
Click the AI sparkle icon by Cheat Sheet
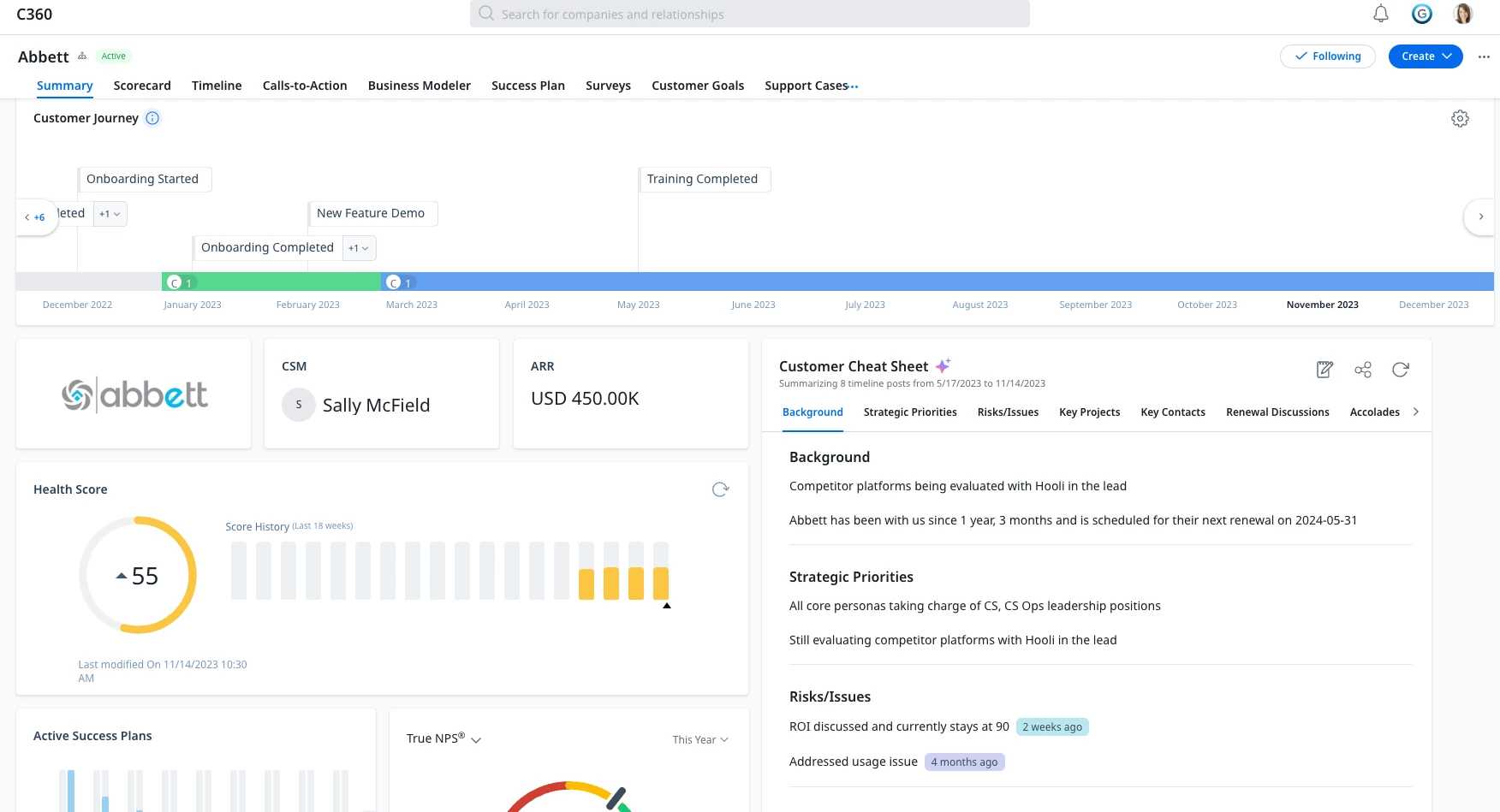[943, 366]
